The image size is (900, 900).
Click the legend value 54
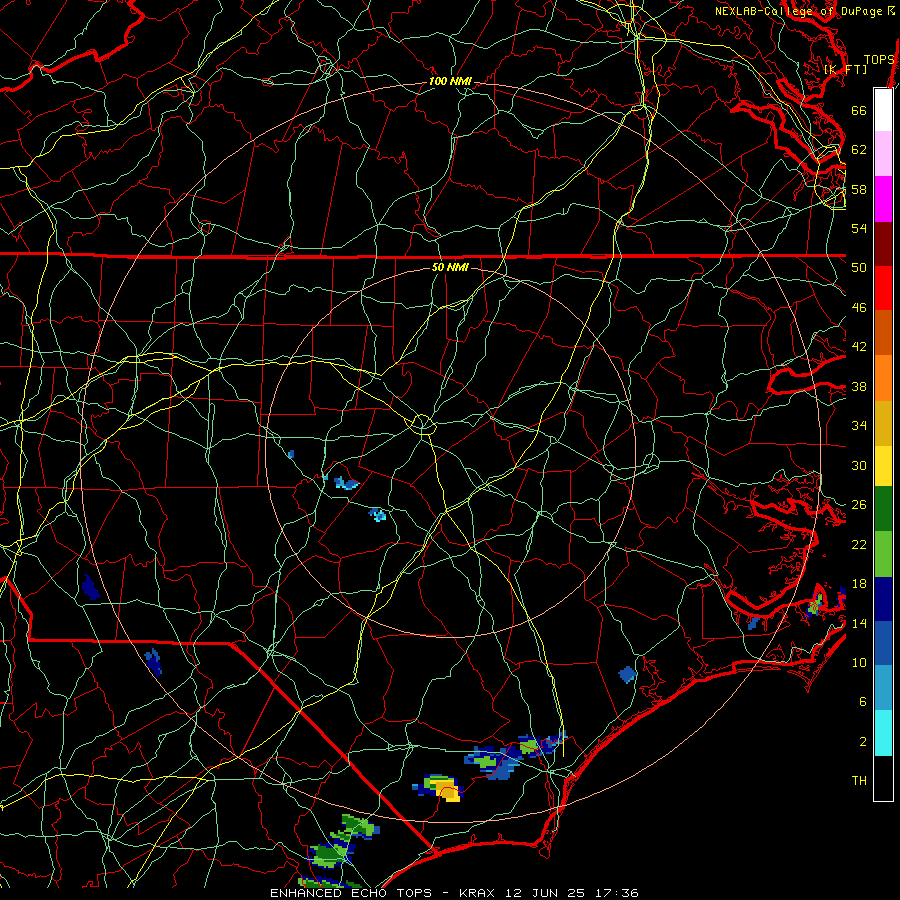point(859,228)
